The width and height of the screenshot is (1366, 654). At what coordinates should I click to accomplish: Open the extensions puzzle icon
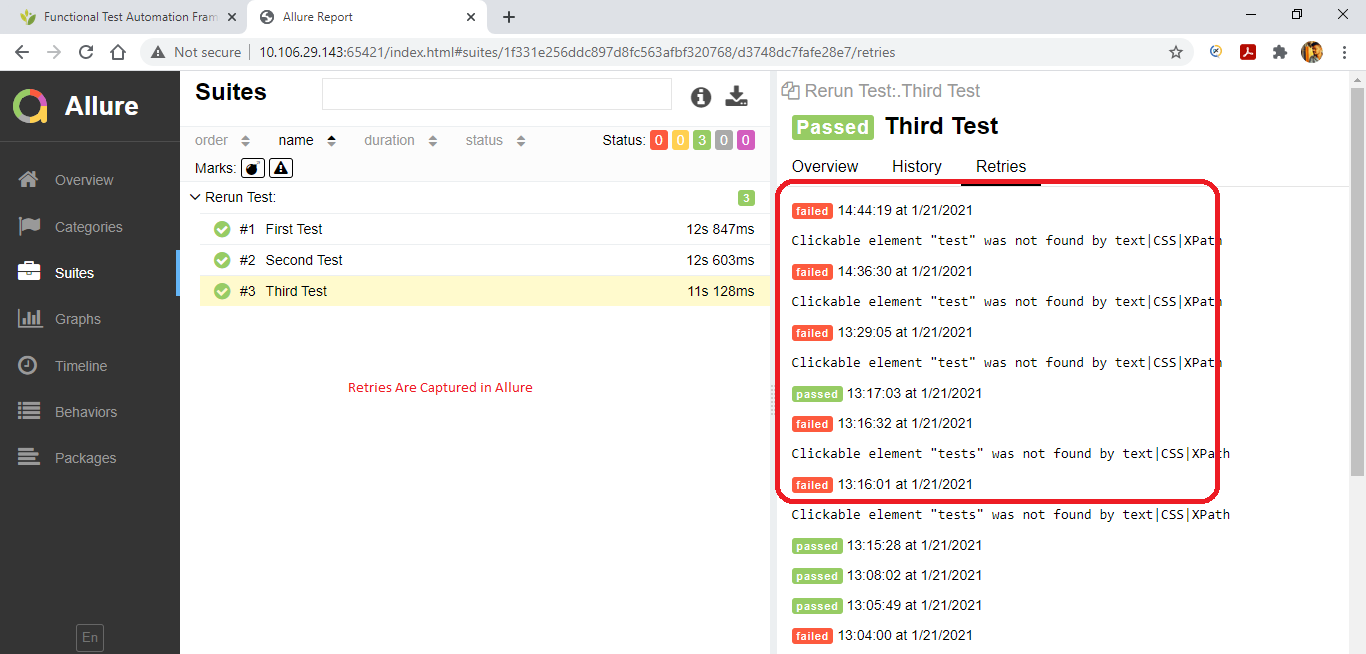1280,52
